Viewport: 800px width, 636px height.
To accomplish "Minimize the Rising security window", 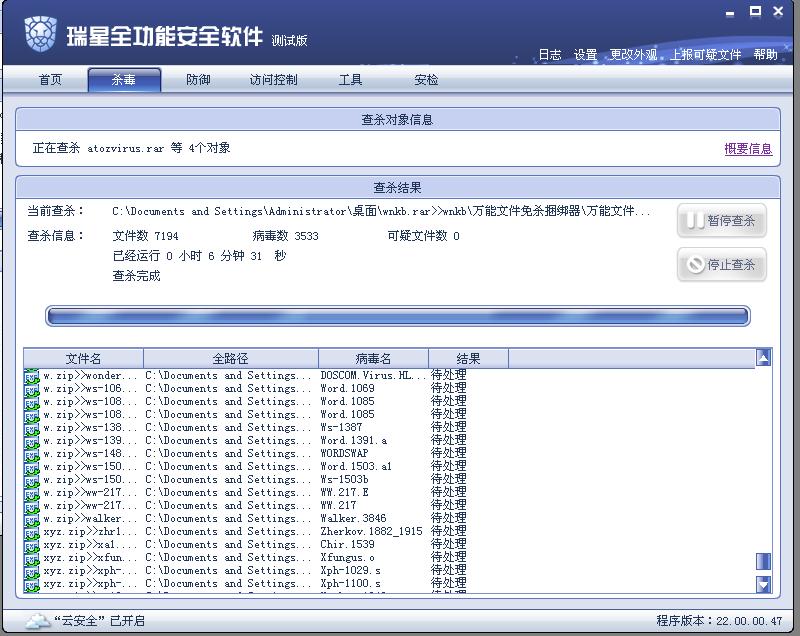I will (x=730, y=12).
